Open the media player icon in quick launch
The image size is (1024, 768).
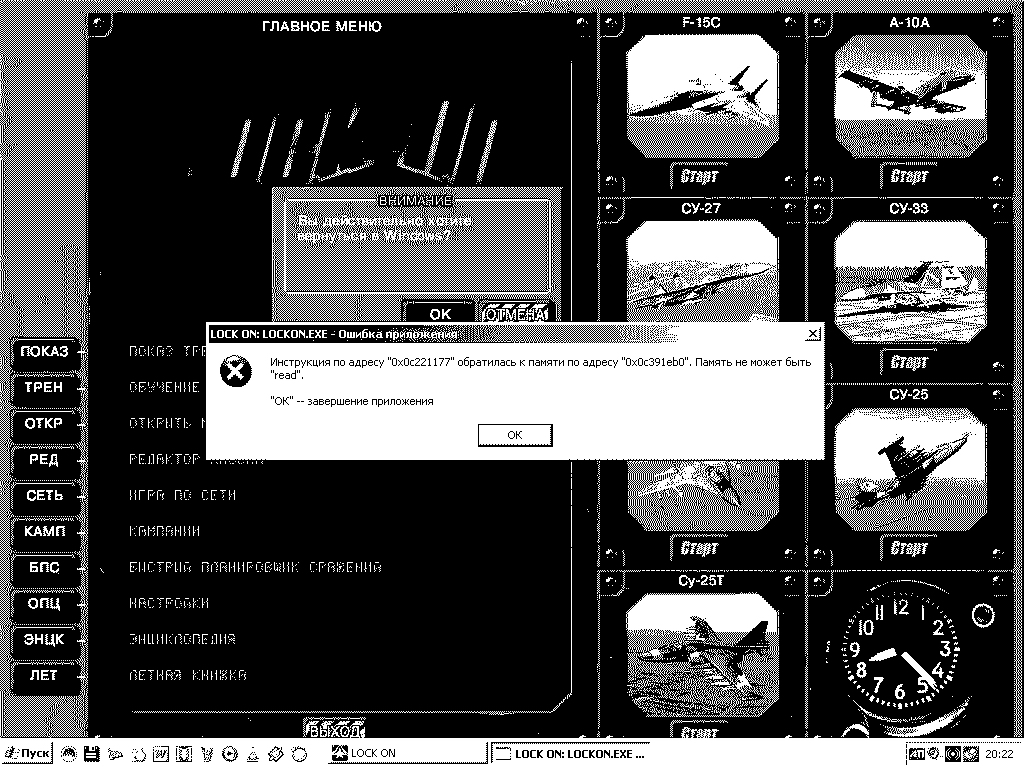[230, 754]
